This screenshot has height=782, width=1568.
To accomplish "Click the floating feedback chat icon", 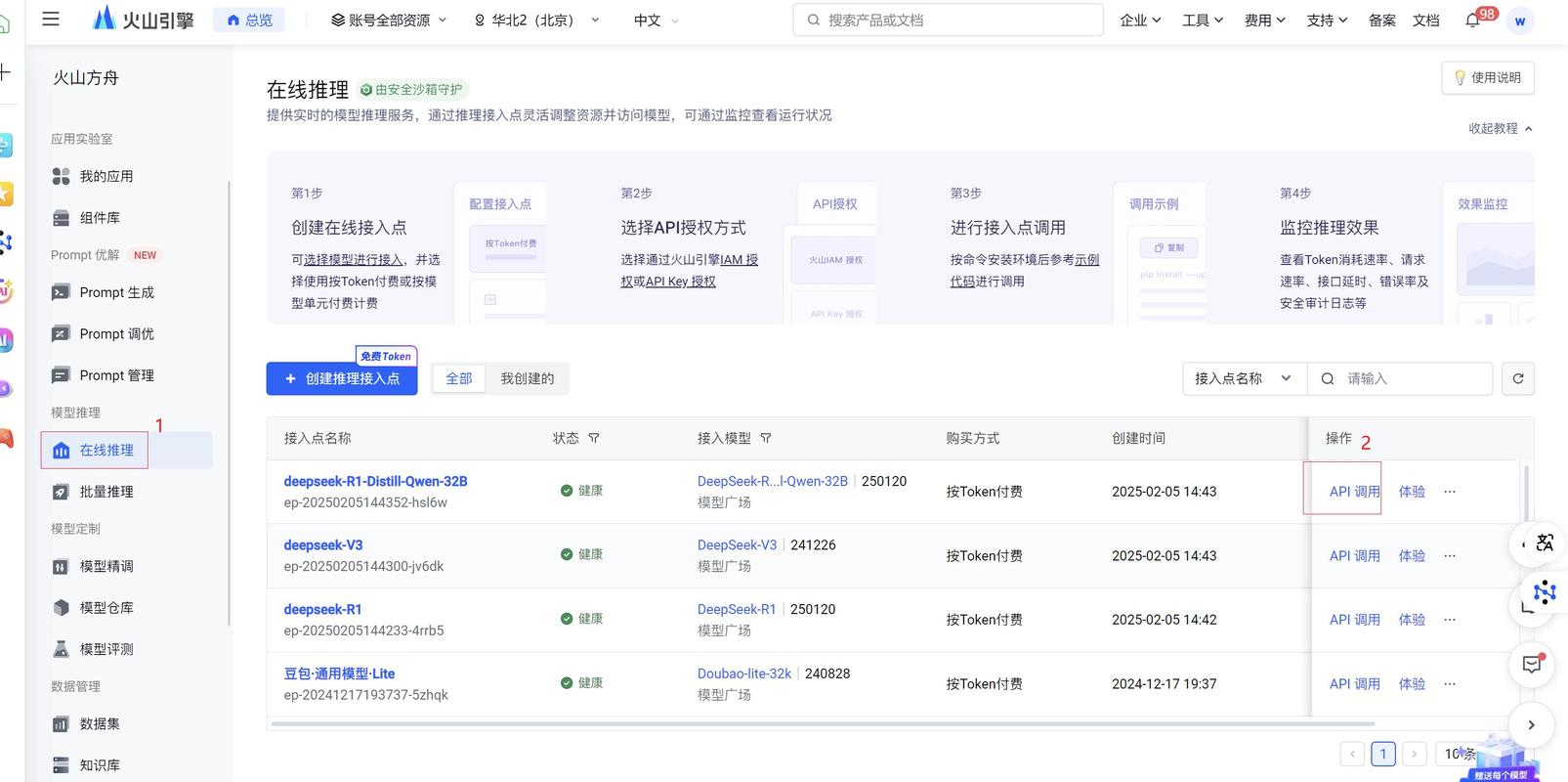I will tap(1533, 665).
